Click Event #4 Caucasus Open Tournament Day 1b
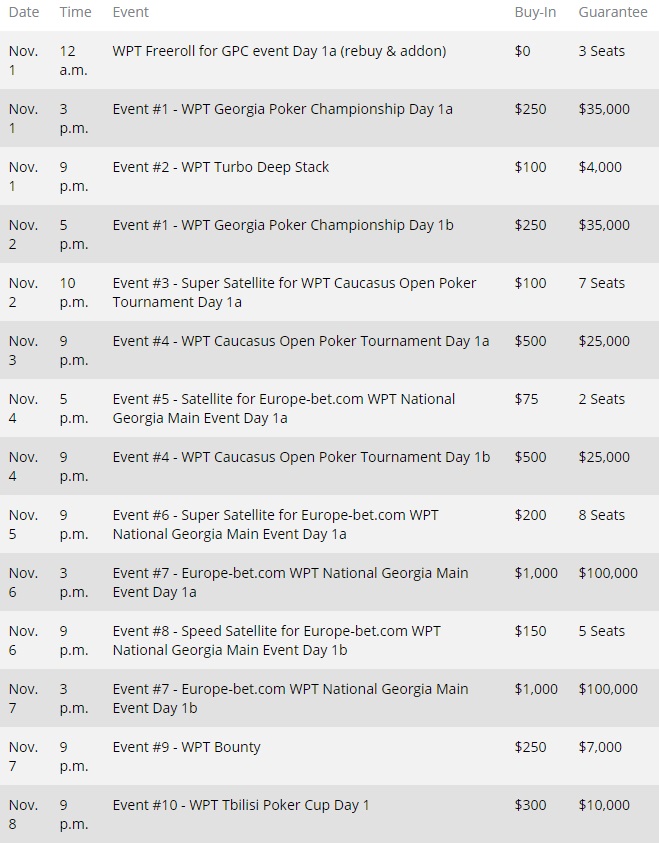 coord(301,457)
